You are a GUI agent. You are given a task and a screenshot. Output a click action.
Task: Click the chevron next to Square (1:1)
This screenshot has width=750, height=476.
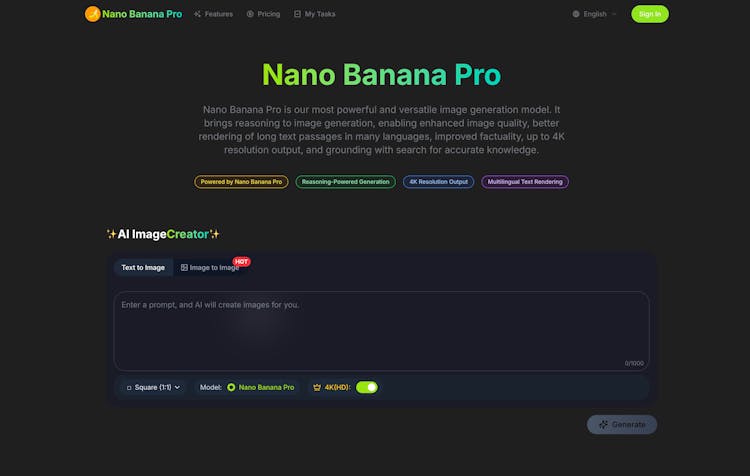(x=177, y=387)
